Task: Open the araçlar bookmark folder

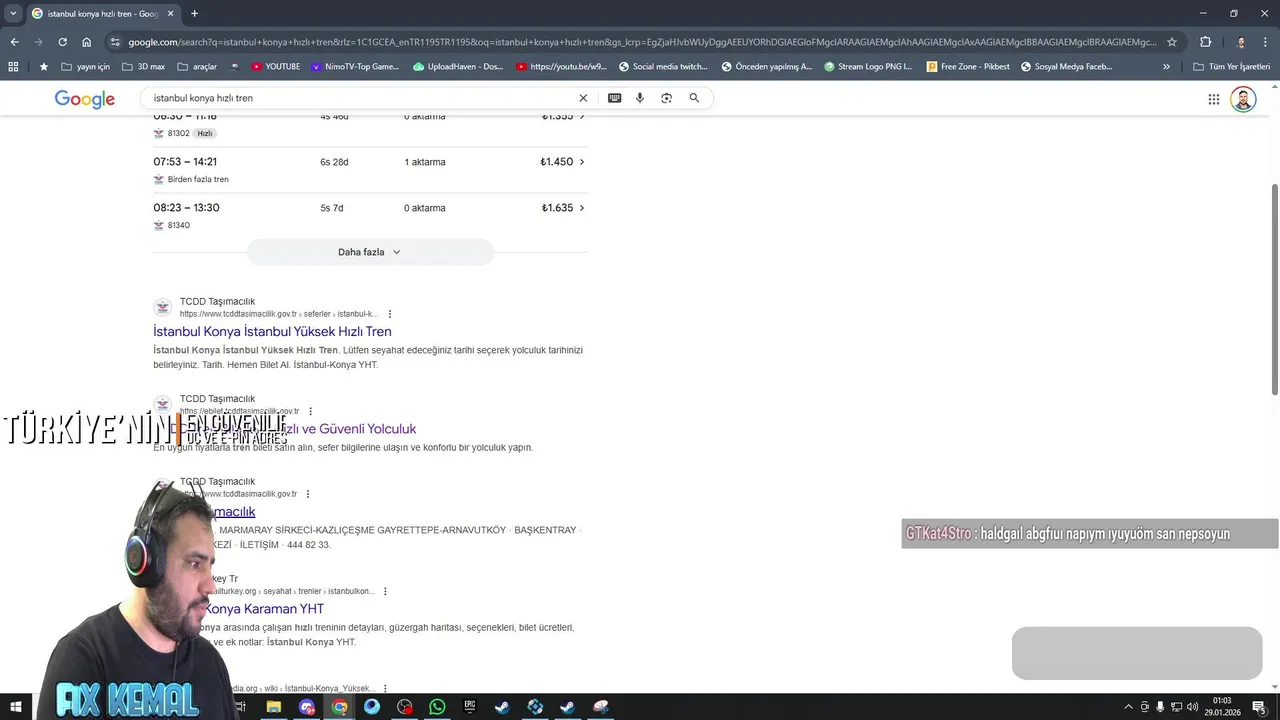Action: coord(197,67)
